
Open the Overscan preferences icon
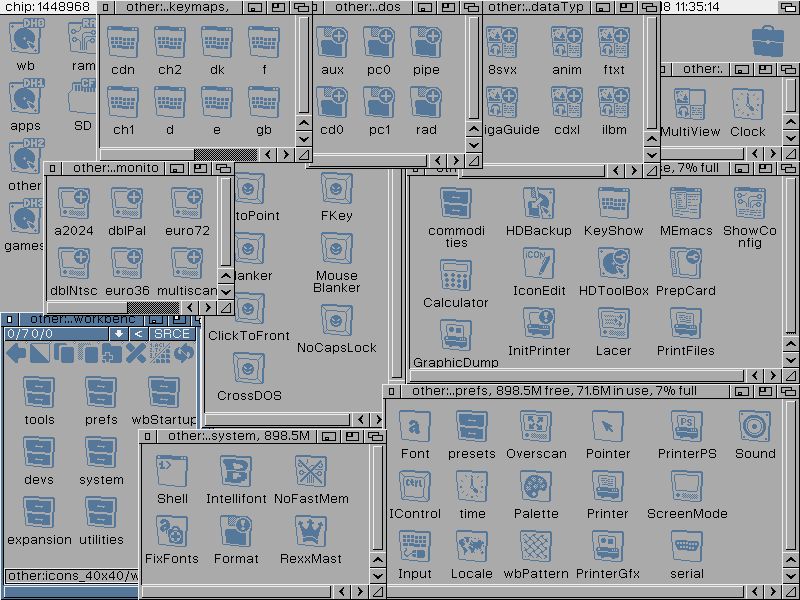pos(536,427)
